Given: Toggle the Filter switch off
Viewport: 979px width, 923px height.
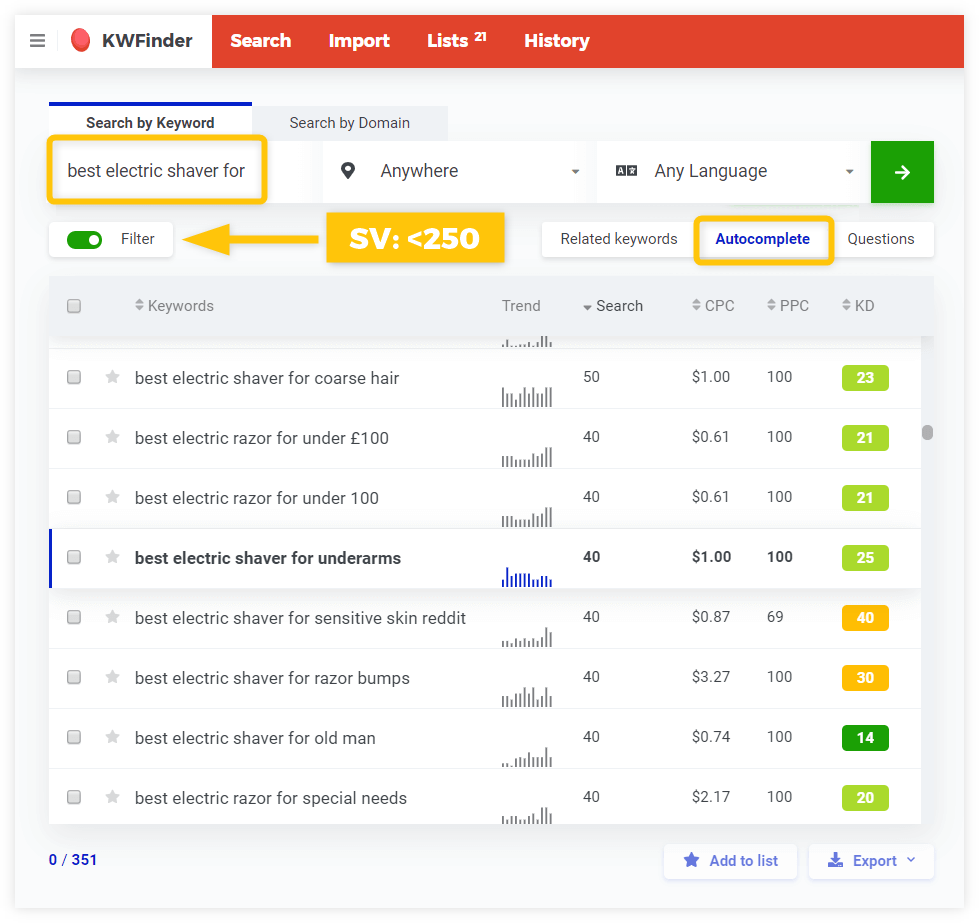Looking at the screenshot, I should [84, 239].
